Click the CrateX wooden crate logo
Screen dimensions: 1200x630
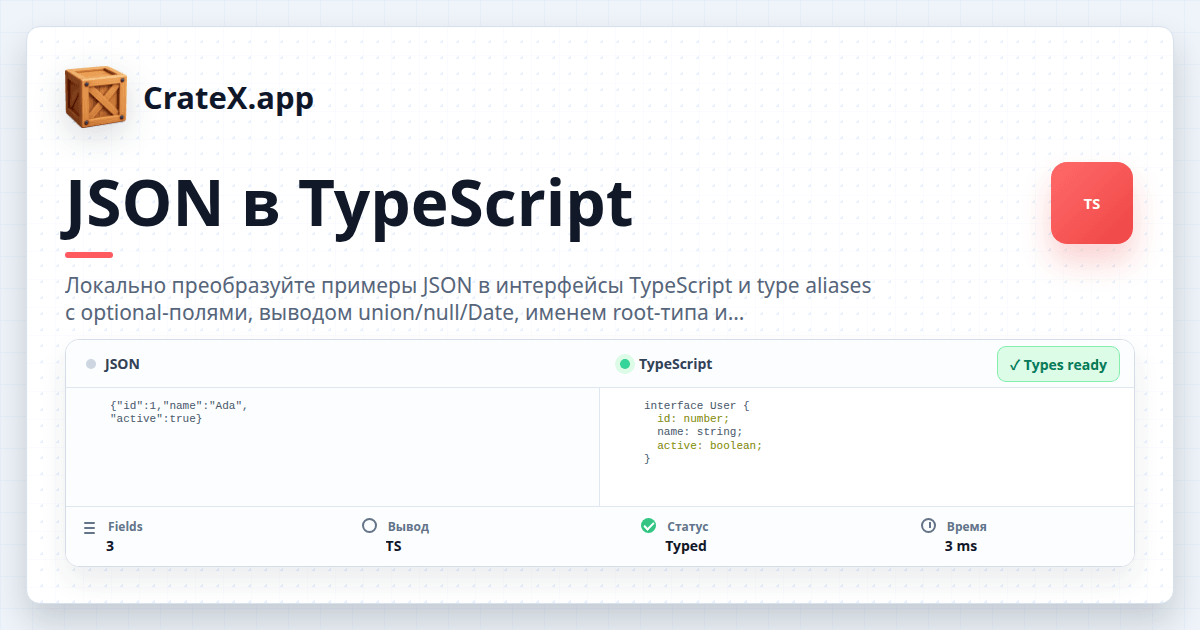tap(96, 97)
